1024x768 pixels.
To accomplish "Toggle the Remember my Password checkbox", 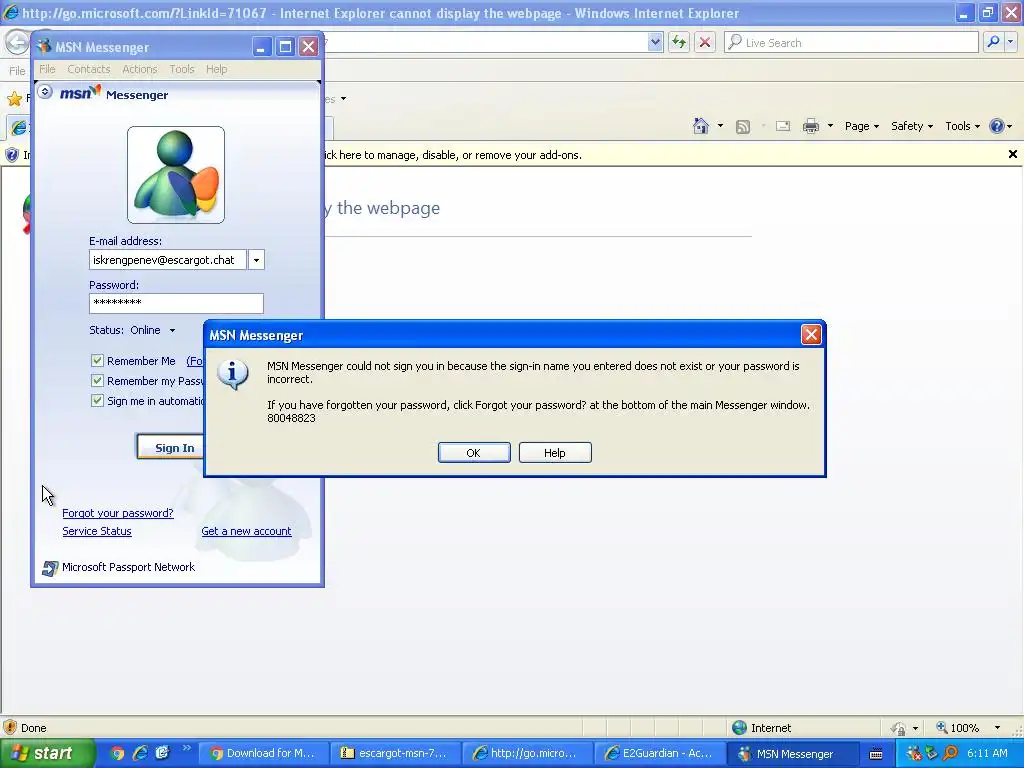I will 97,381.
